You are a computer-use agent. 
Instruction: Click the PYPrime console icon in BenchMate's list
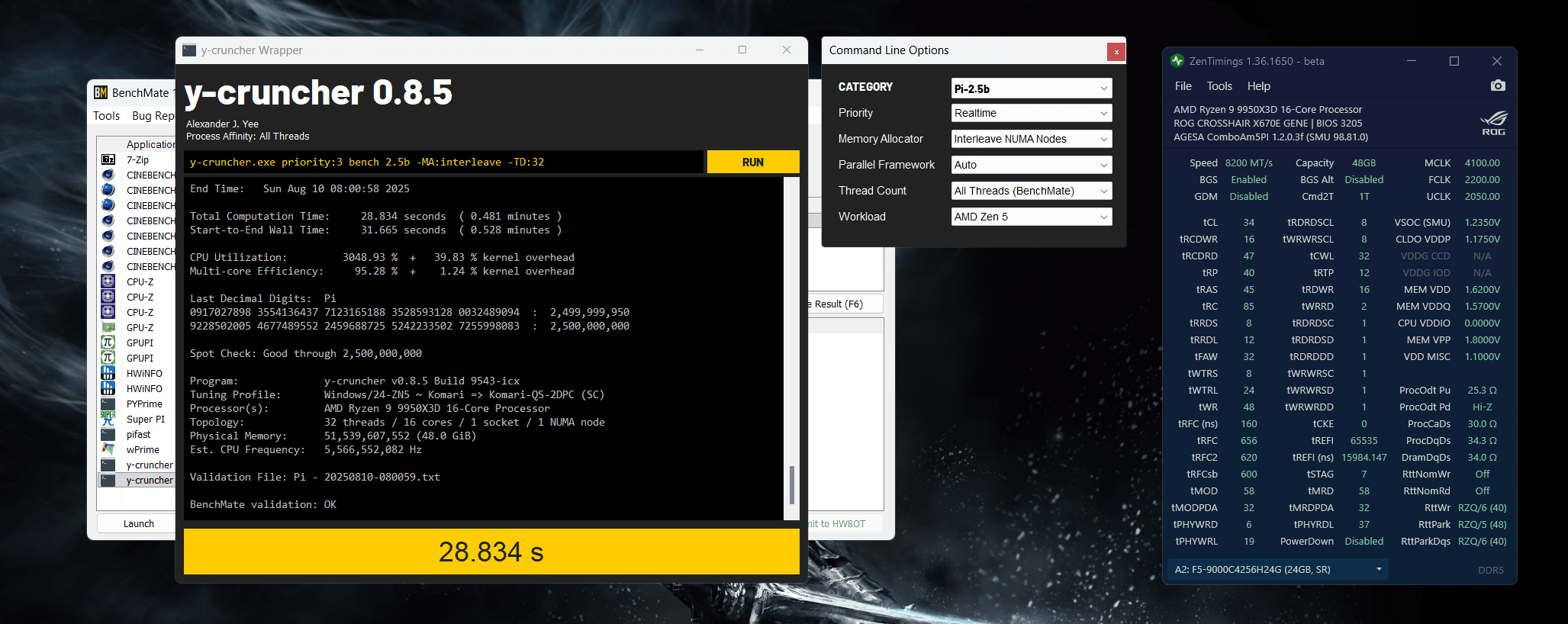pos(108,404)
